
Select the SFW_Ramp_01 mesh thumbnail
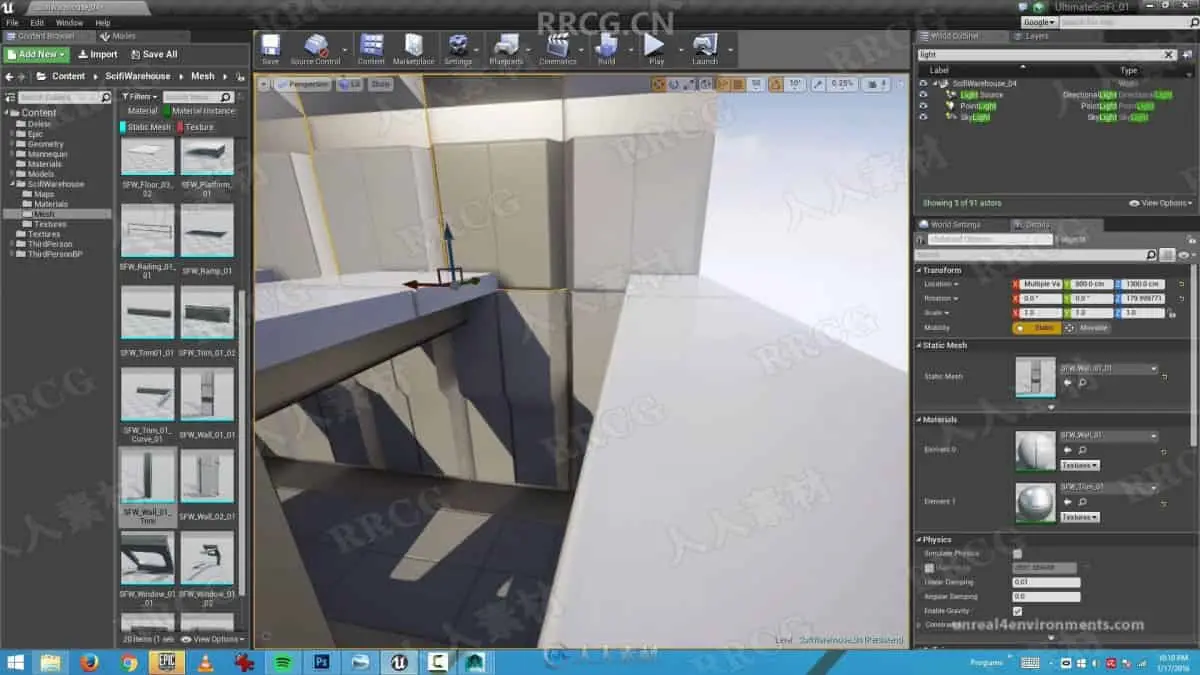click(207, 232)
